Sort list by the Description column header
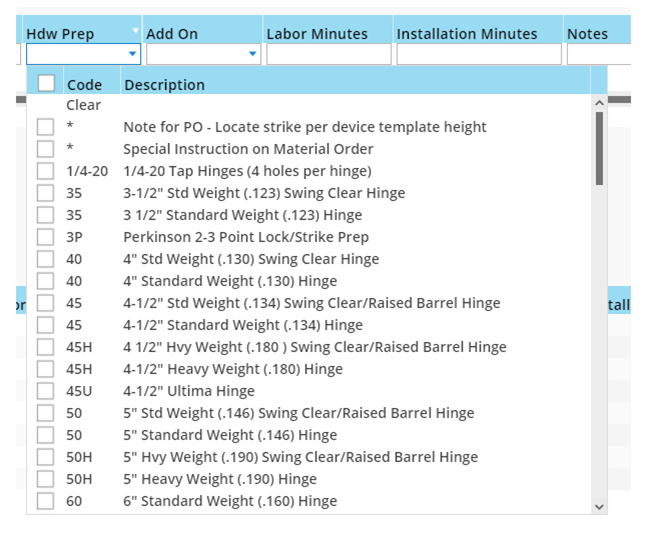Screen dimensions: 667x549 (165, 85)
